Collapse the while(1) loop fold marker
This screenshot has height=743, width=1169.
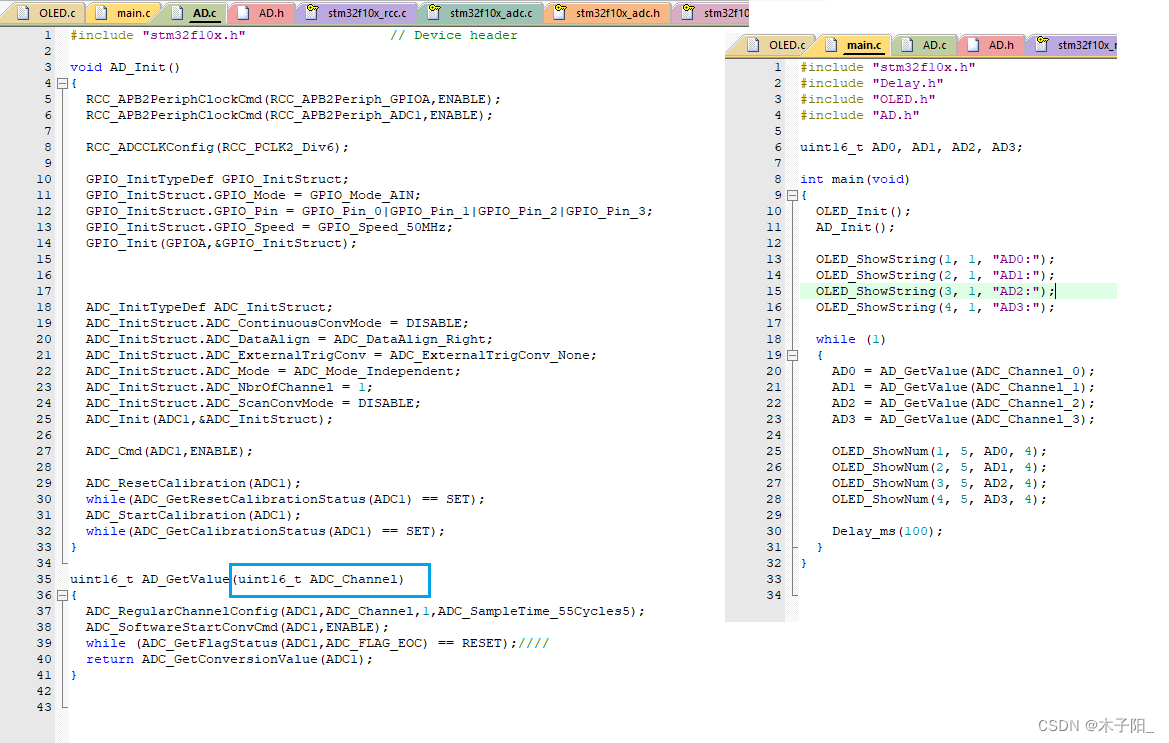[793, 355]
